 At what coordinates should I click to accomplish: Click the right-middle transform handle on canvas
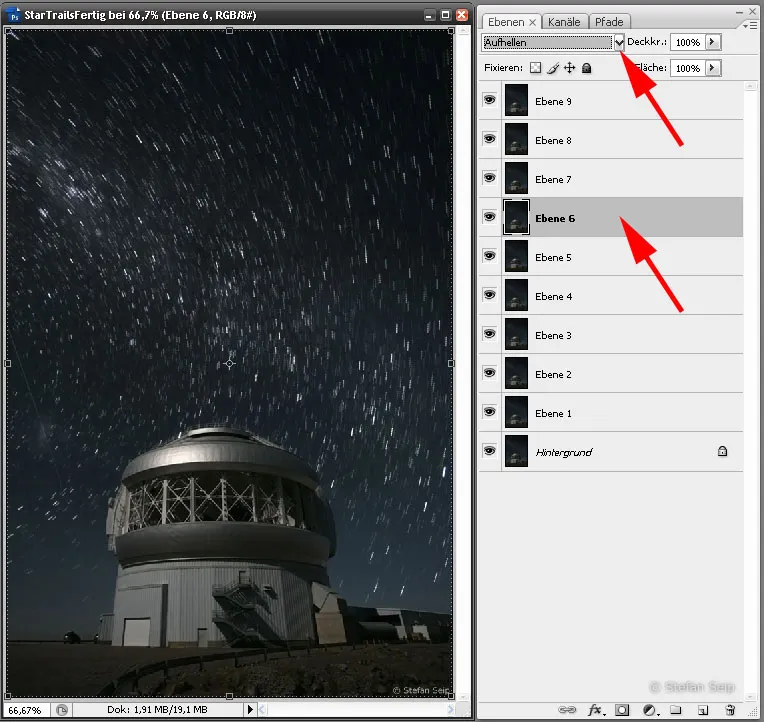tap(451, 363)
